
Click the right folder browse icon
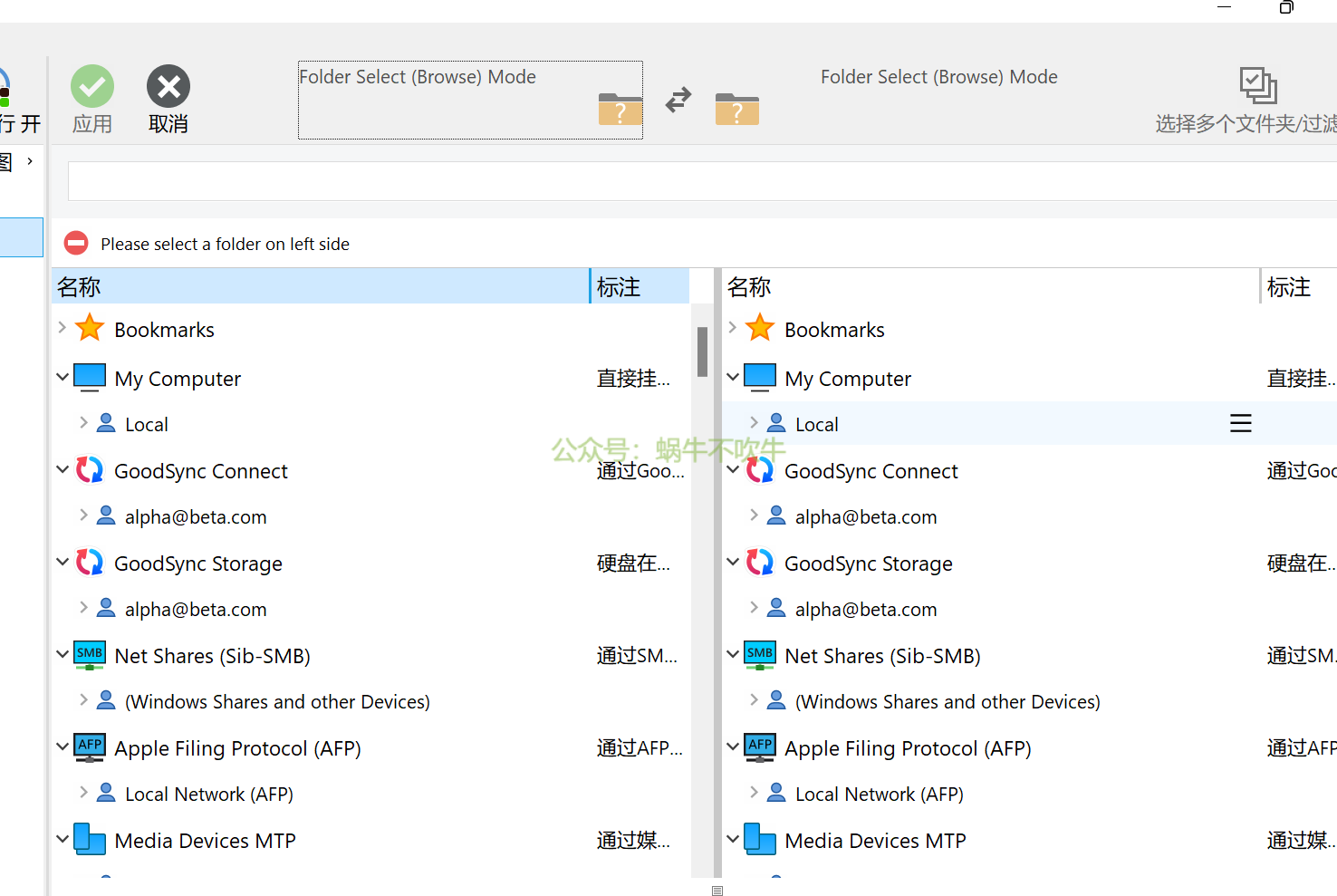(736, 110)
